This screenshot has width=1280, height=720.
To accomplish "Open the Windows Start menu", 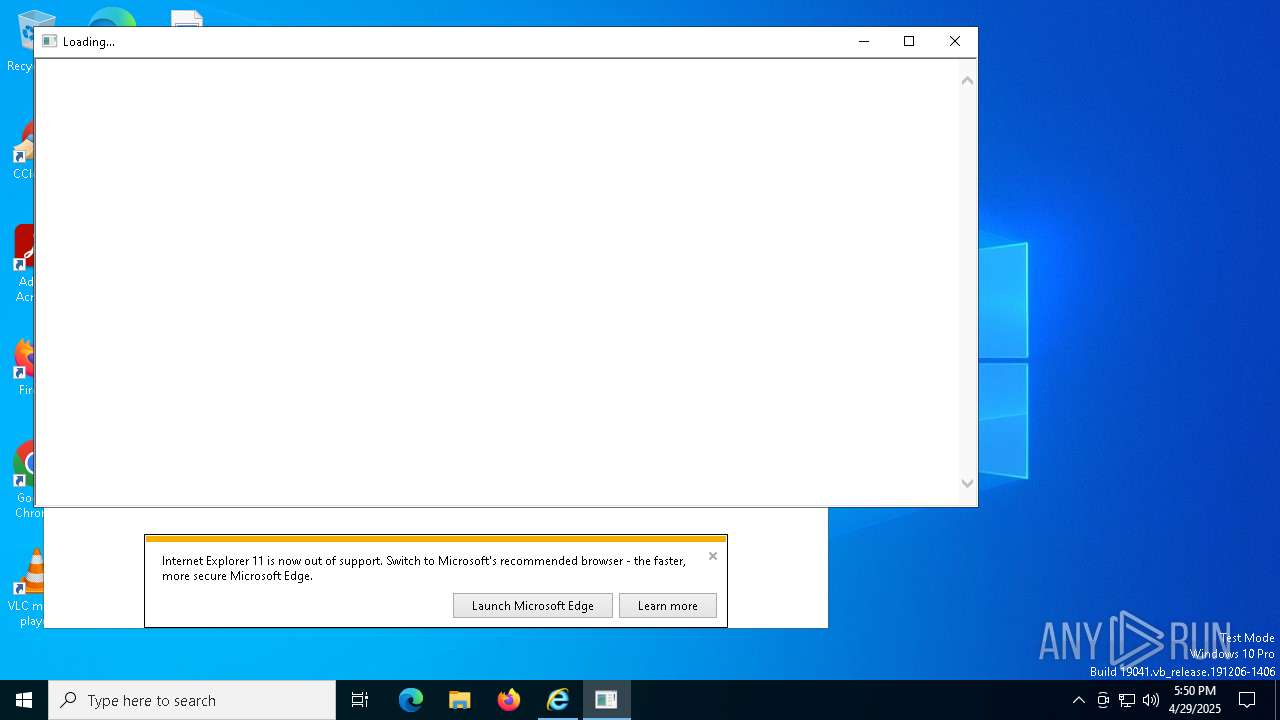I will (24, 700).
